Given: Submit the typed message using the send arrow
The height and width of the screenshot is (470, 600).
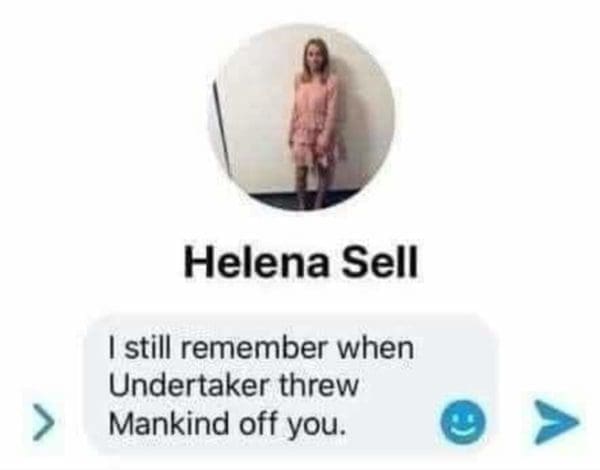Looking at the screenshot, I should click(x=557, y=422).
